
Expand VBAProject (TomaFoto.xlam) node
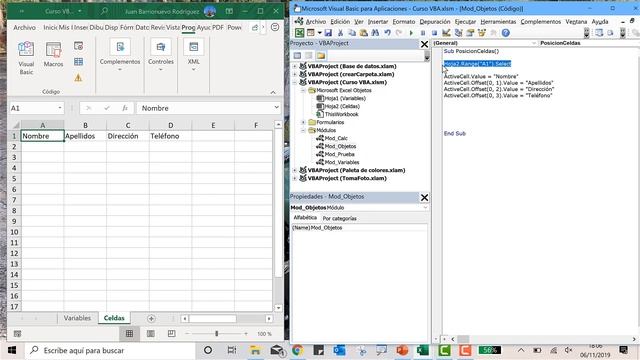pos(295,178)
